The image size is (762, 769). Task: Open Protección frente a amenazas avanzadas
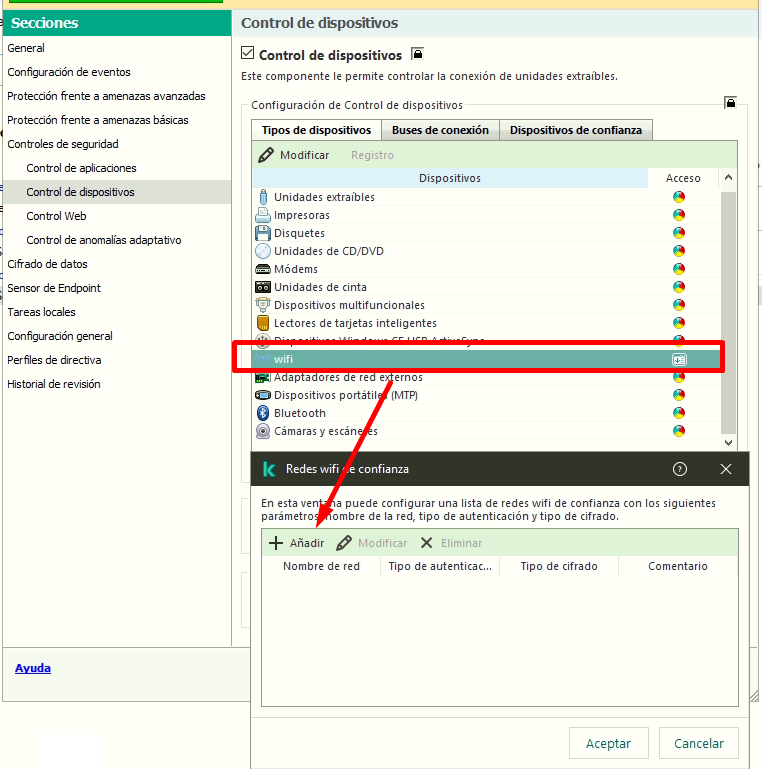pos(106,96)
